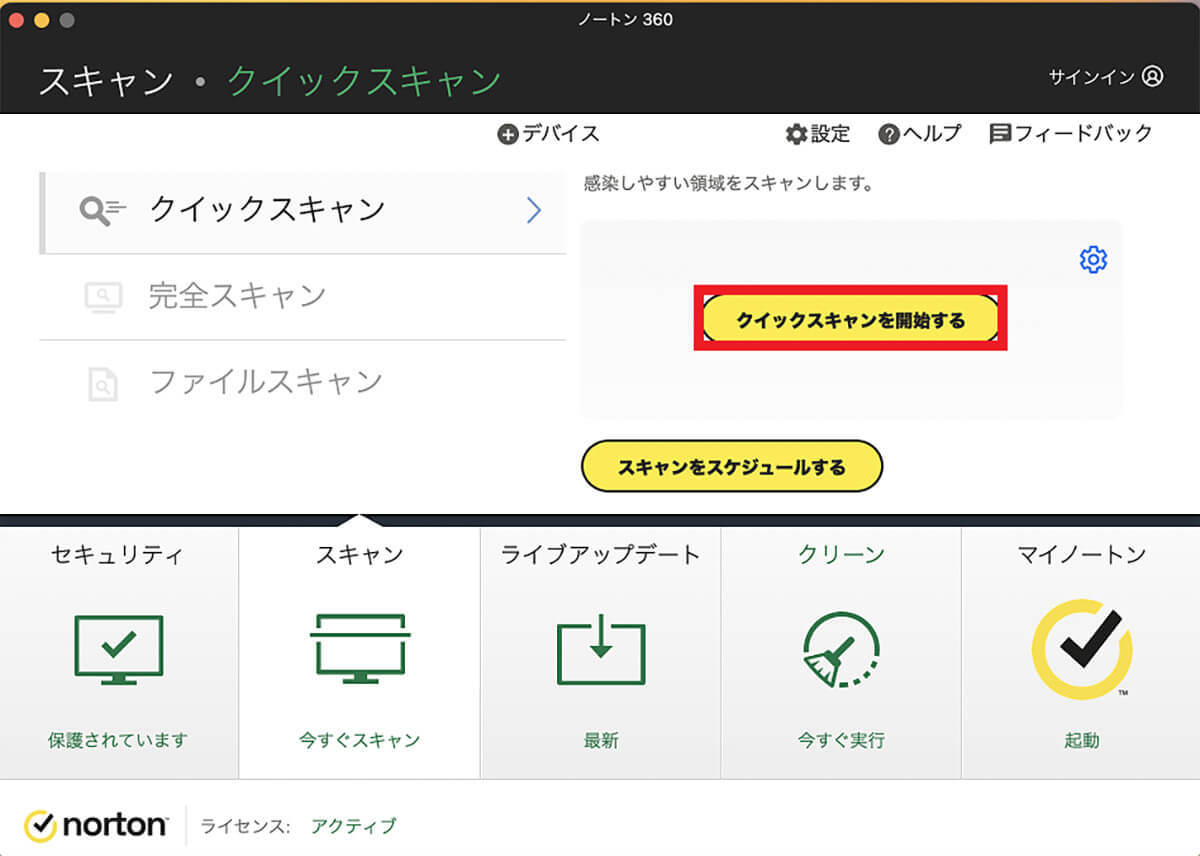Click the ノートン 360 window title

626,19
